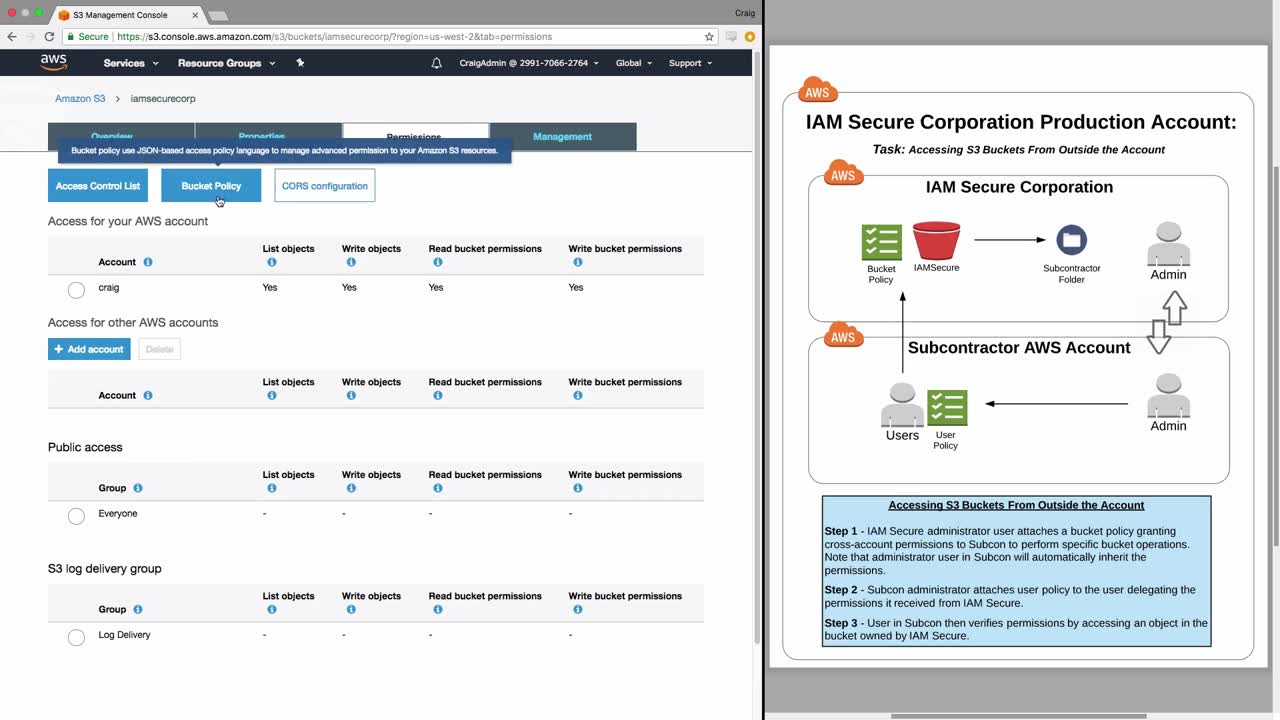This screenshot has width=1280, height=720.
Task: Click Read bucket permissions info under other AWS accounts
Action: 438,395
